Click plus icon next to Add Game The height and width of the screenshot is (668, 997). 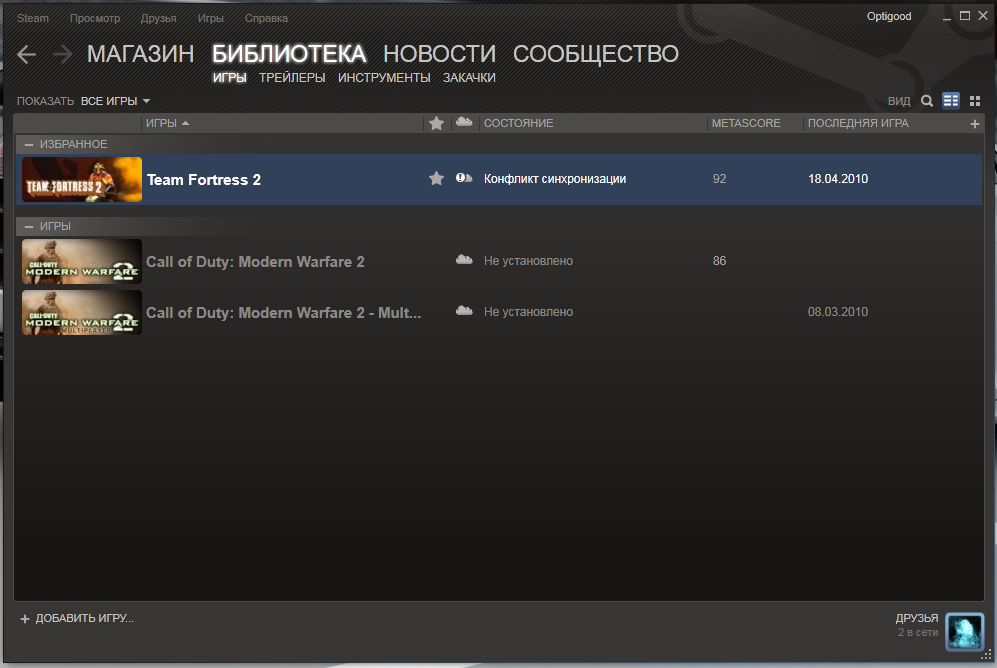(x=25, y=619)
